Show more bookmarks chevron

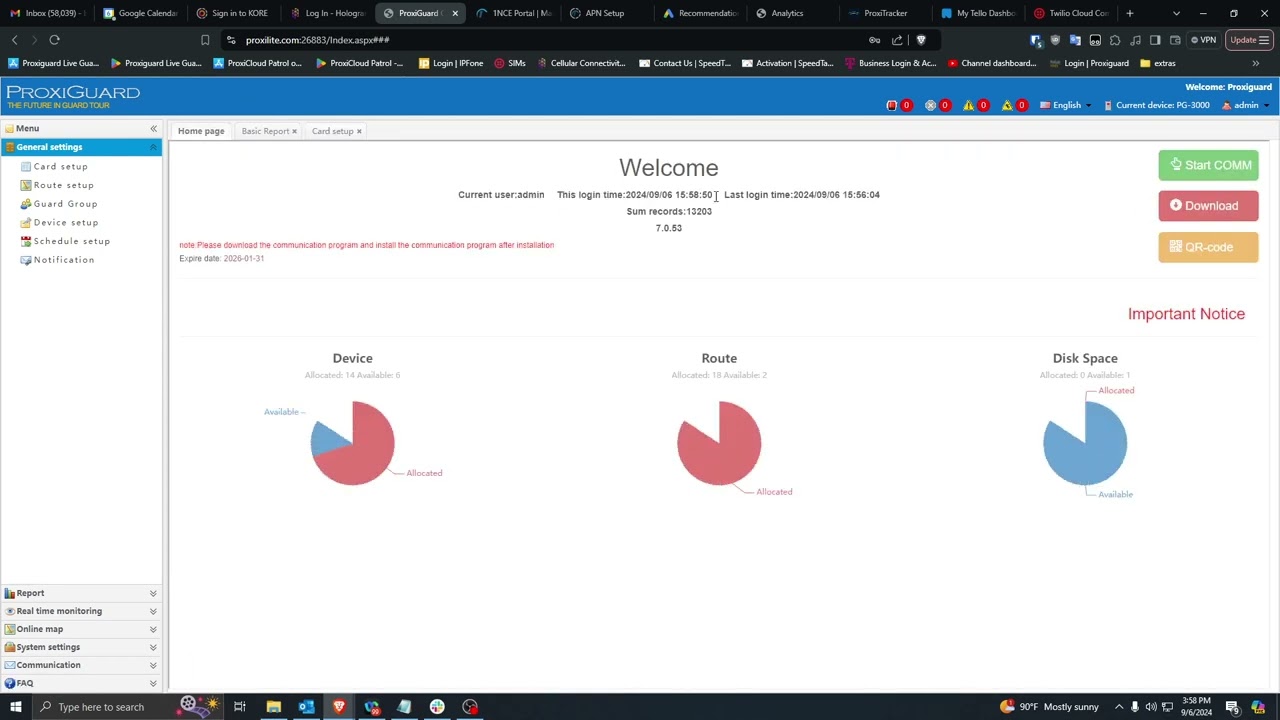click(x=1256, y=63)
